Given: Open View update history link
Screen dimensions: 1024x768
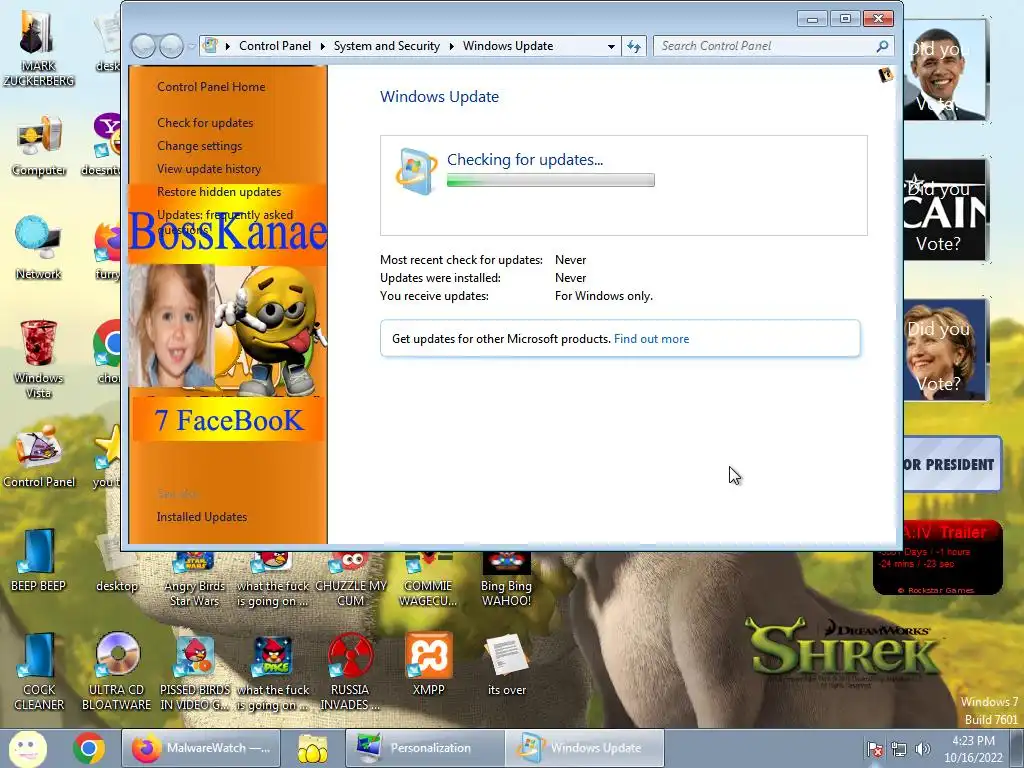Looking at the screenshot, I should pos(209,168).
